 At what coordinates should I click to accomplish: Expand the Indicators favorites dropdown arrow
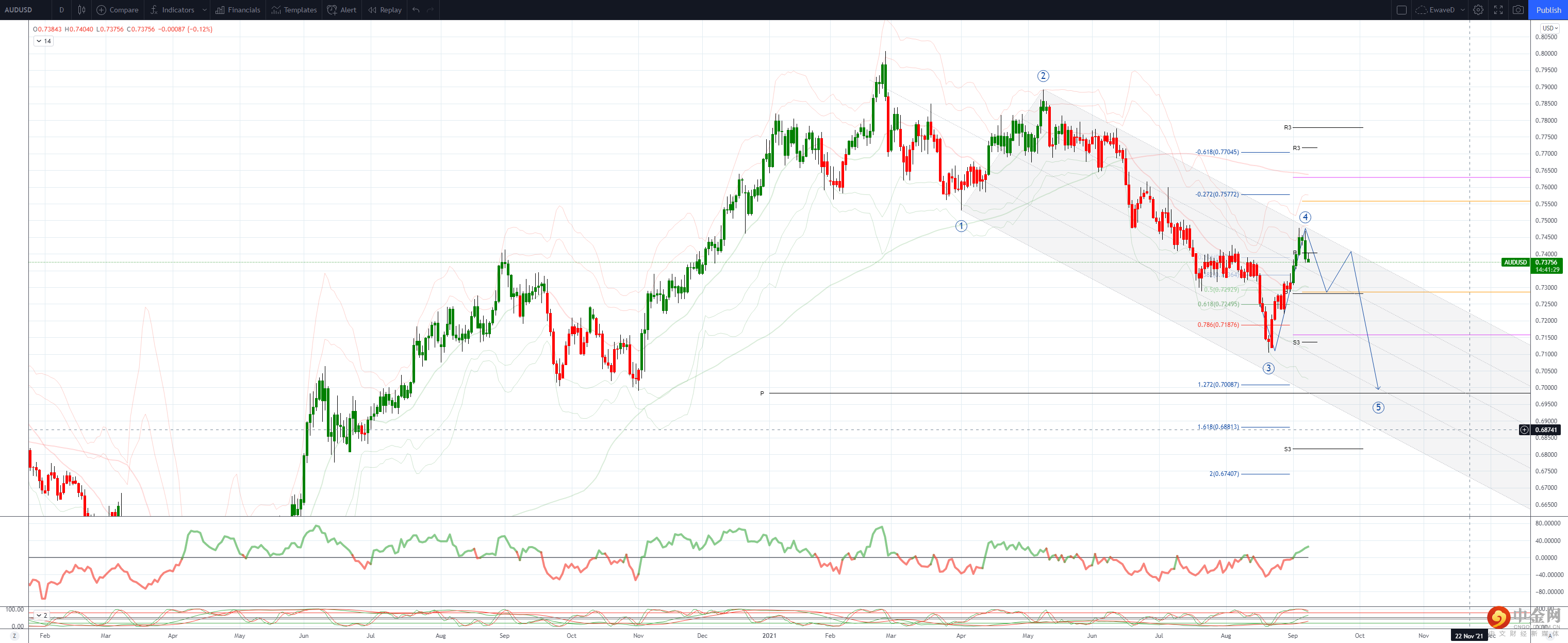tap(205, 10)
